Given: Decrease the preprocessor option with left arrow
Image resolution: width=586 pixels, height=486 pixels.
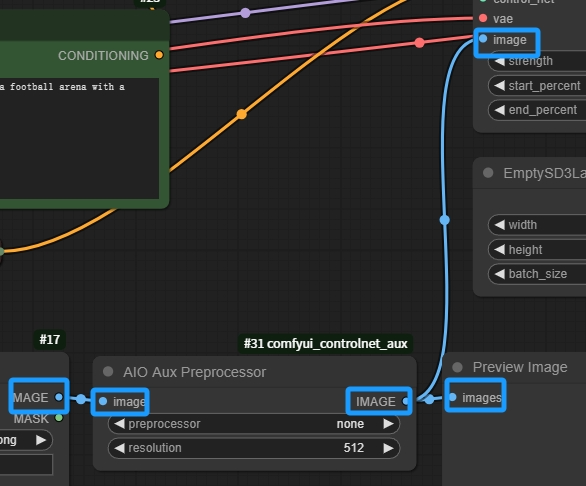Looking at the screenshot, I should (119, 424).
